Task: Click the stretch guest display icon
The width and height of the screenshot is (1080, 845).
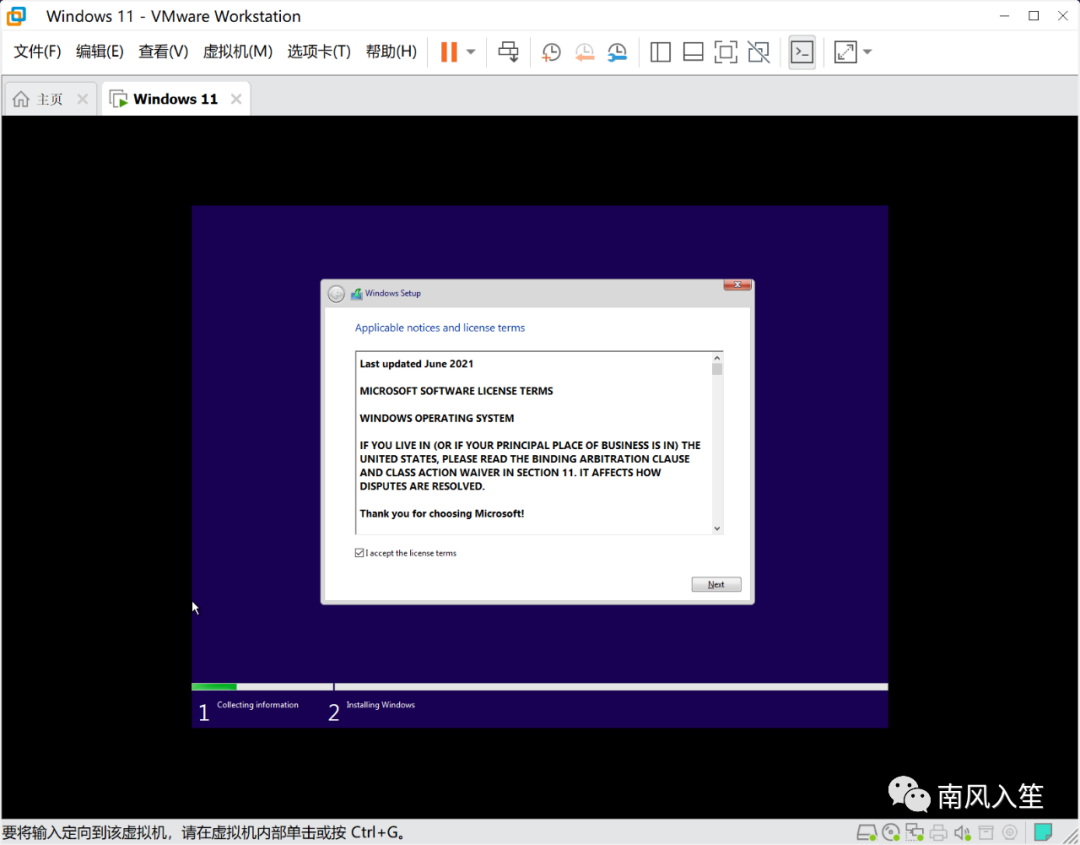Action: 844,52
